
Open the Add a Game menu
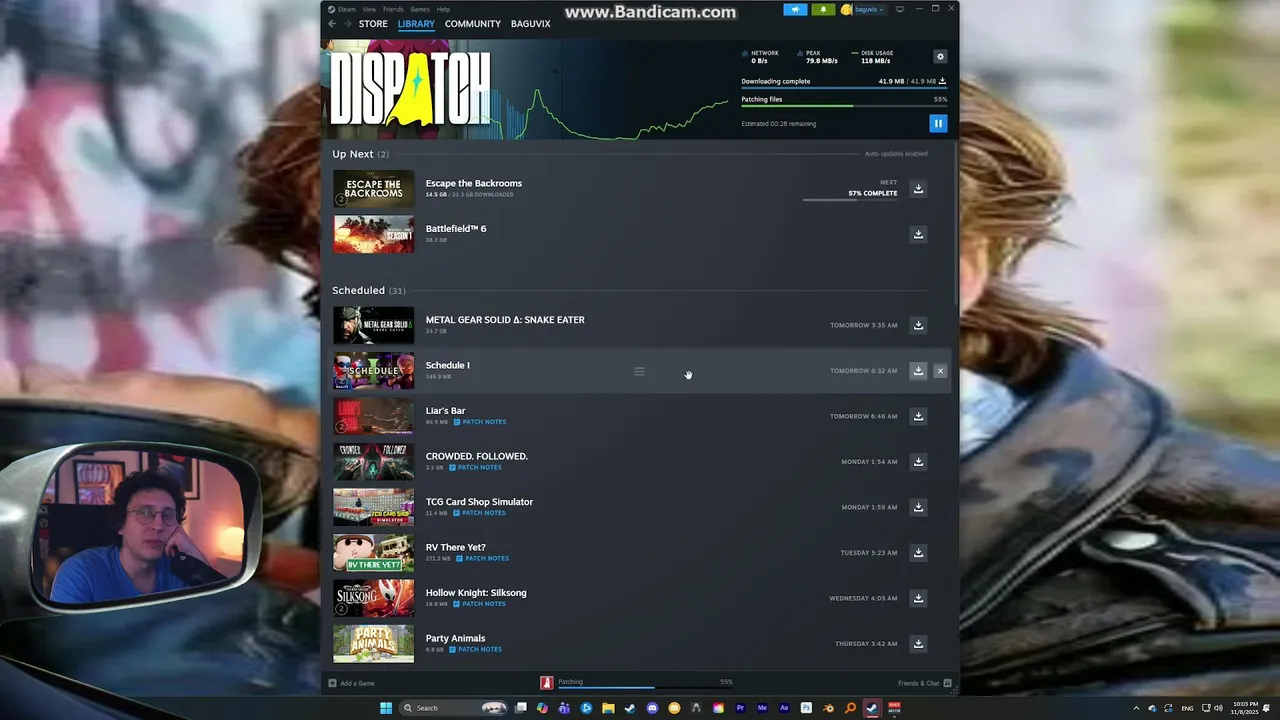click(x=352, y=683)
